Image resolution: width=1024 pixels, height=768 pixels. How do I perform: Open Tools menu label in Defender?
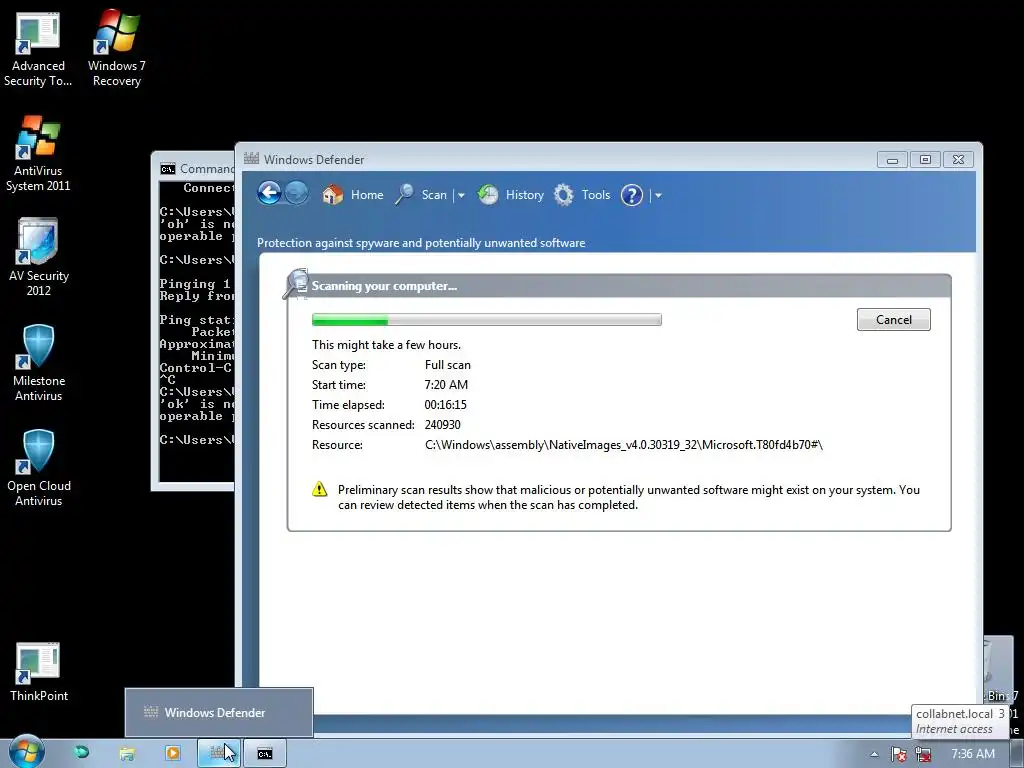pyautogui.click(x=596, y=195)
